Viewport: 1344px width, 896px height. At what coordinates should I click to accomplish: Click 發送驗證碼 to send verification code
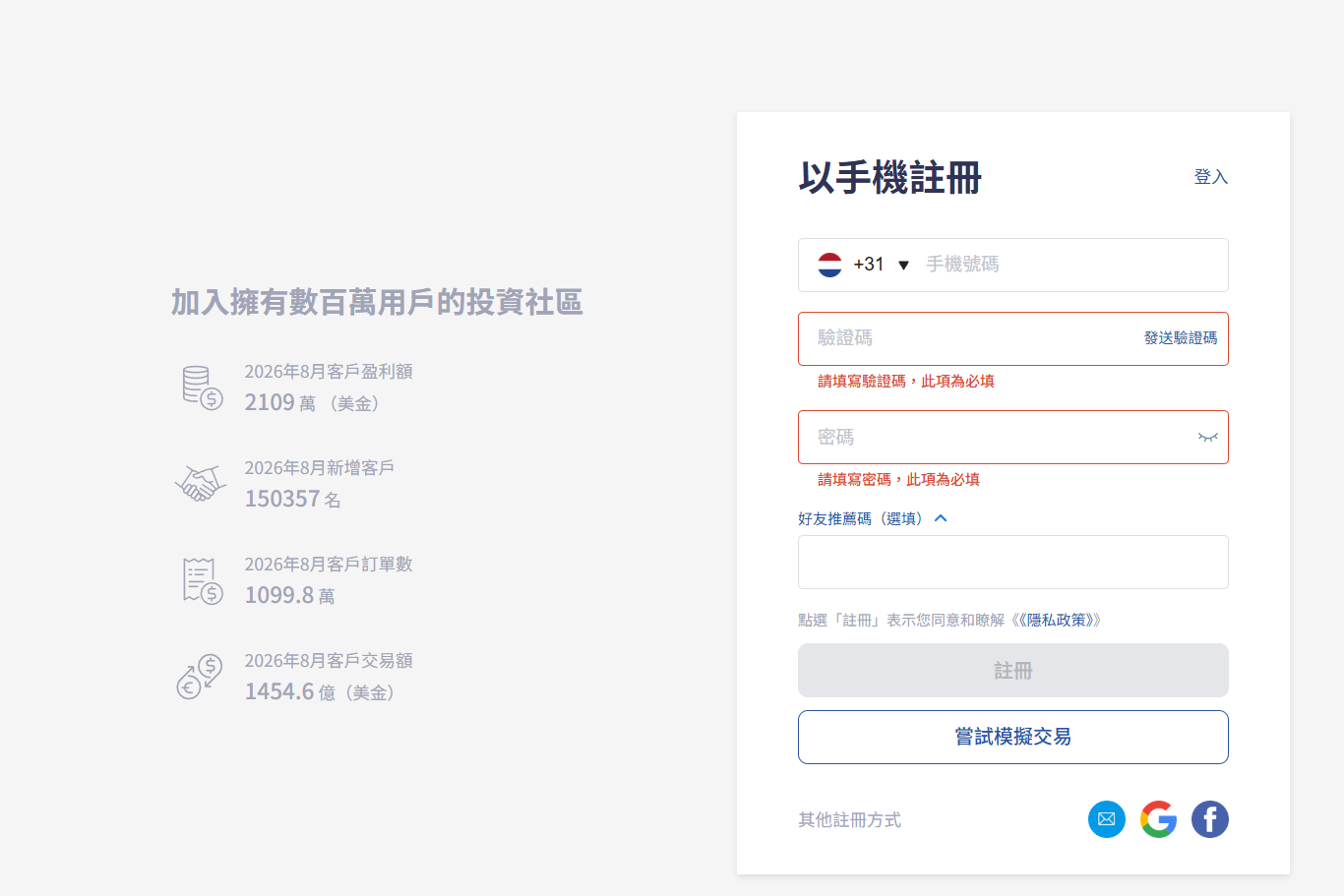(1181, 338)
